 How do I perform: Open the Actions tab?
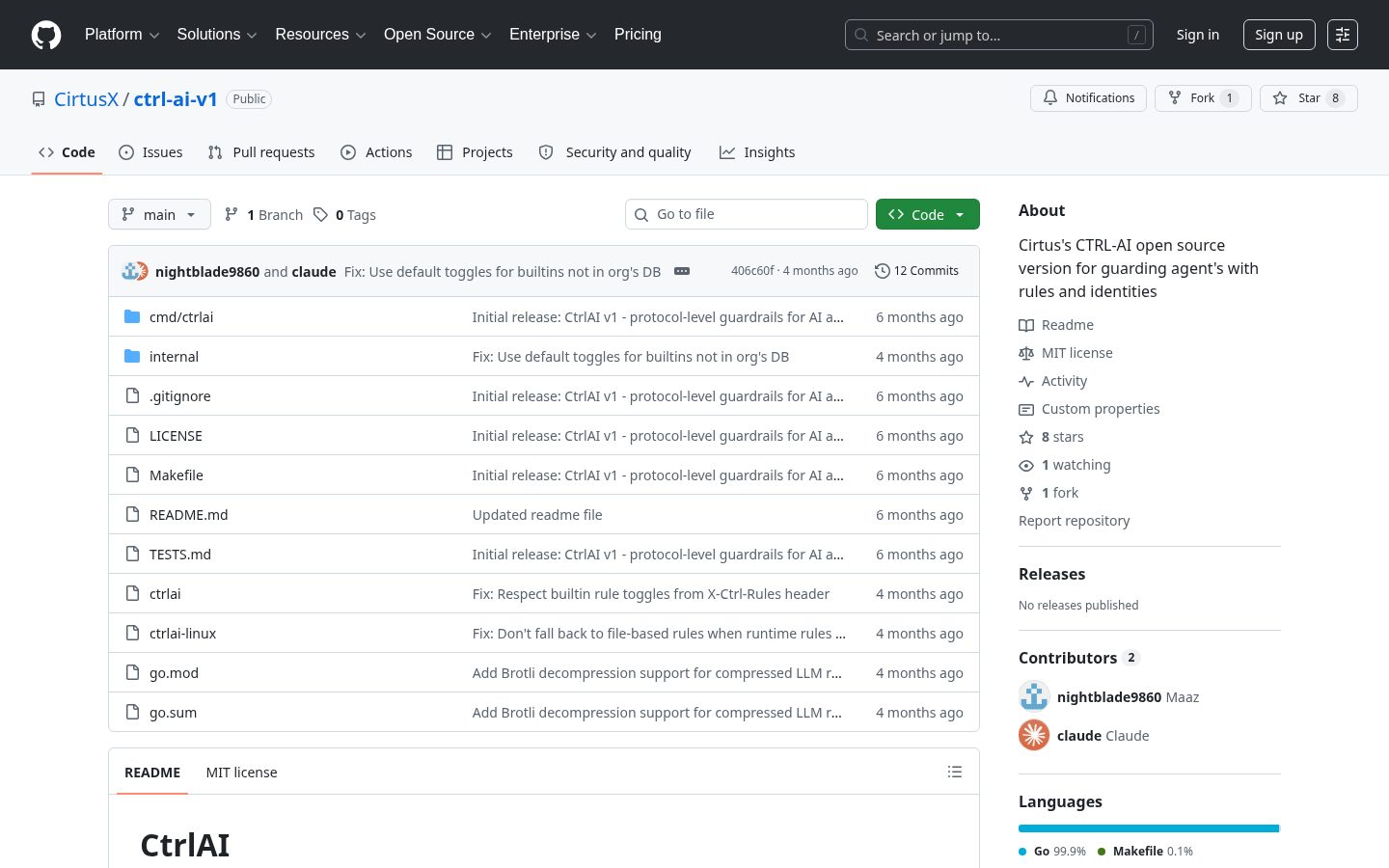coord(376,152)
